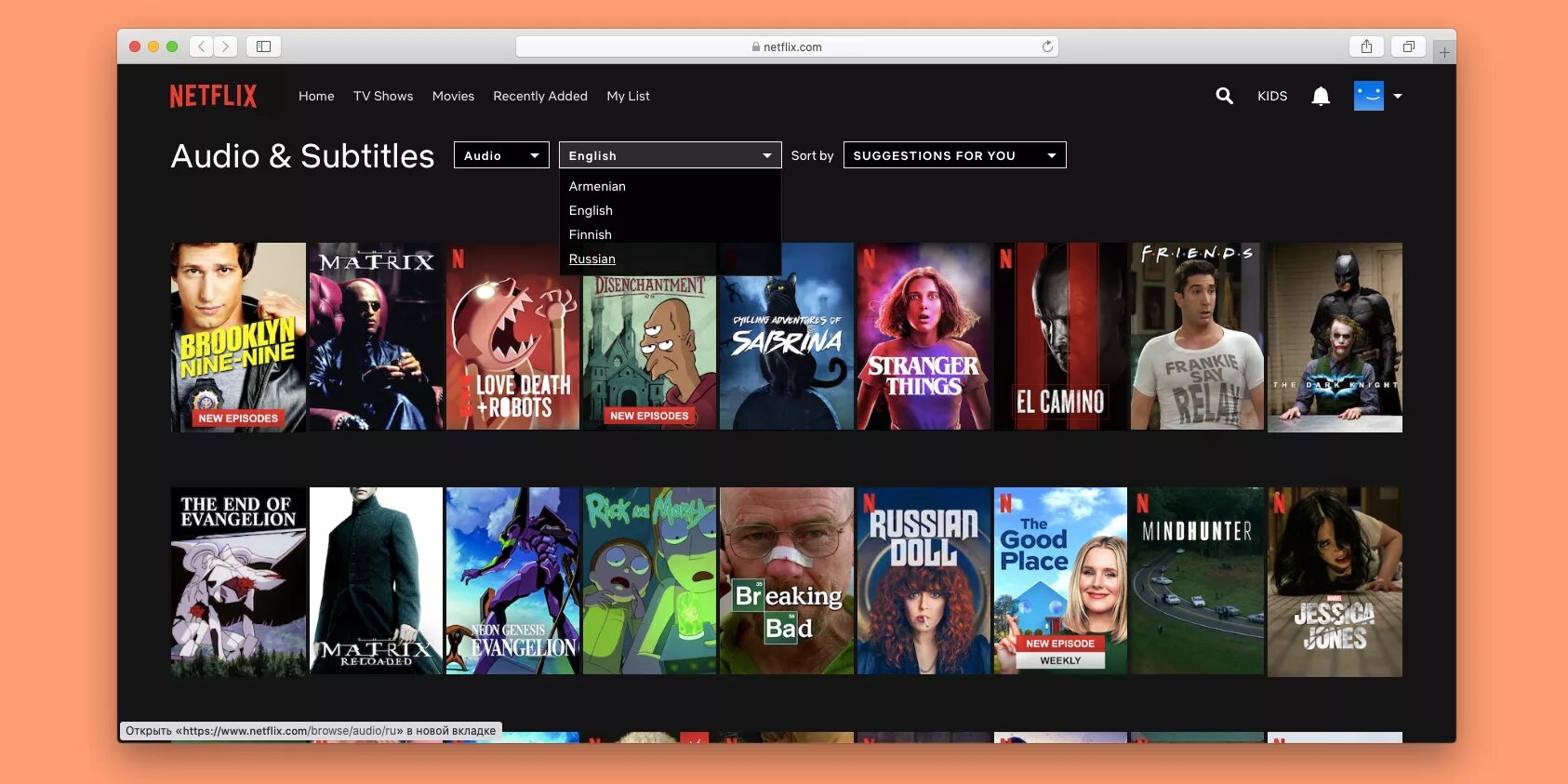Open Rick and Morty poster

tap(649, 581)
